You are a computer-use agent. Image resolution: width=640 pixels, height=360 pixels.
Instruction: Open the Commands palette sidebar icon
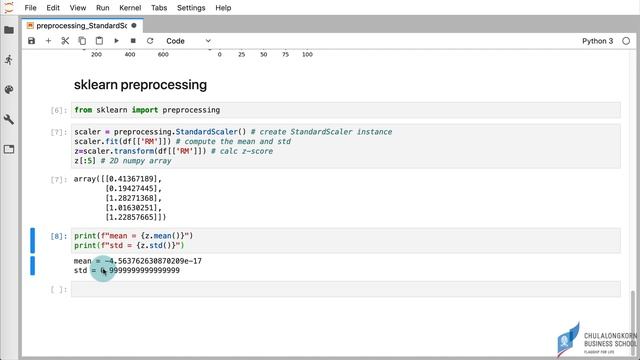point(9,90)
